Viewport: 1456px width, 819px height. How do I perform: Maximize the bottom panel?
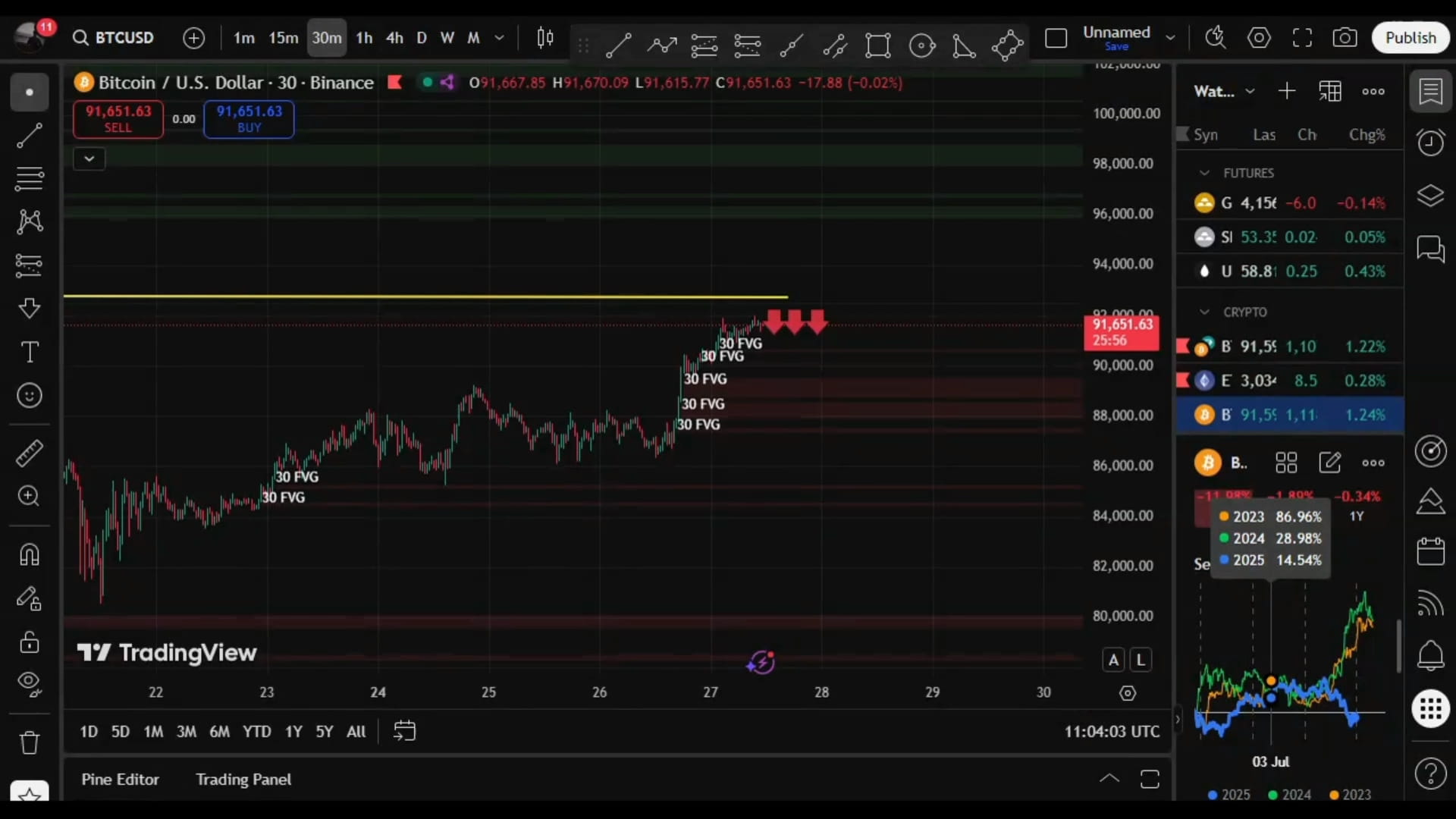[1150, 780]
